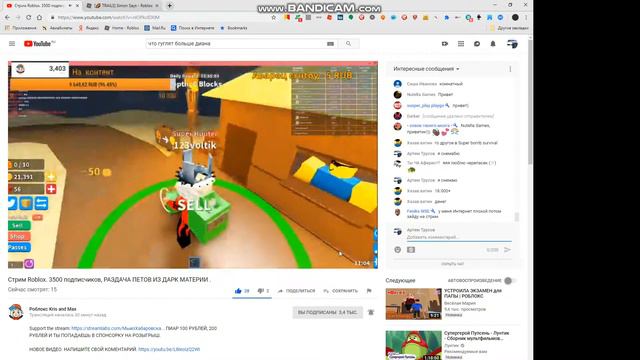
Task: Open the YouTube messages icon
Action: [x=477, y=44]
